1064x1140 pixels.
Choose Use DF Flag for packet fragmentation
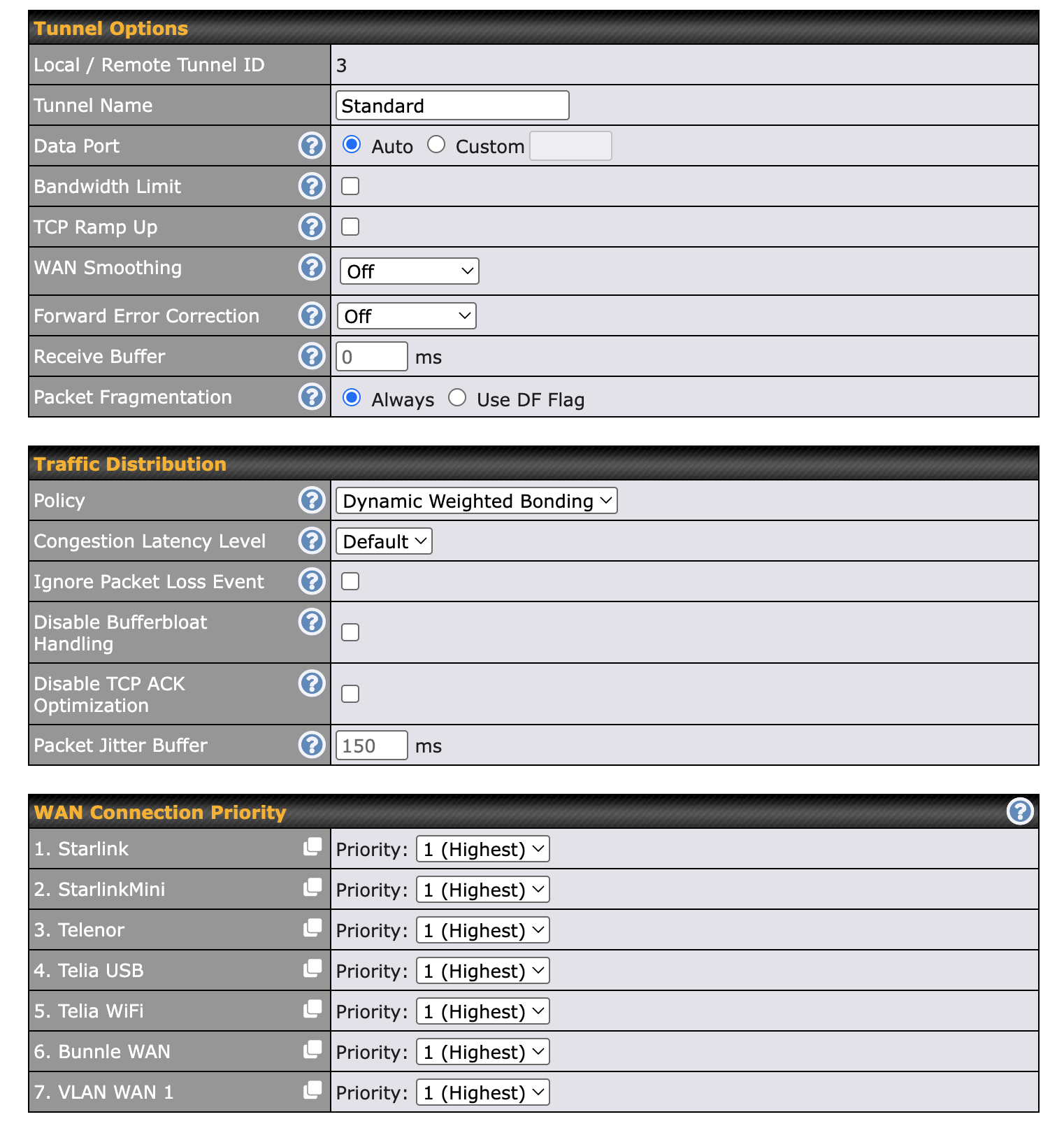(x=457, y=398)
